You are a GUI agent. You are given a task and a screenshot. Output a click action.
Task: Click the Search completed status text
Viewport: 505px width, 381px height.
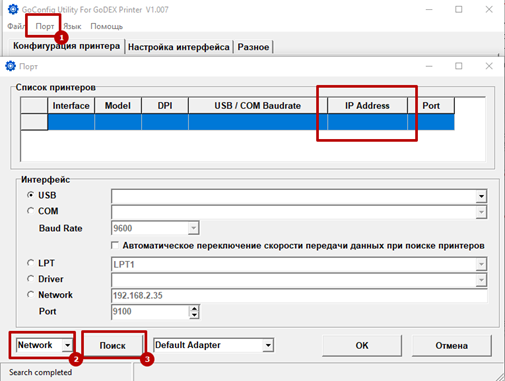40,372
